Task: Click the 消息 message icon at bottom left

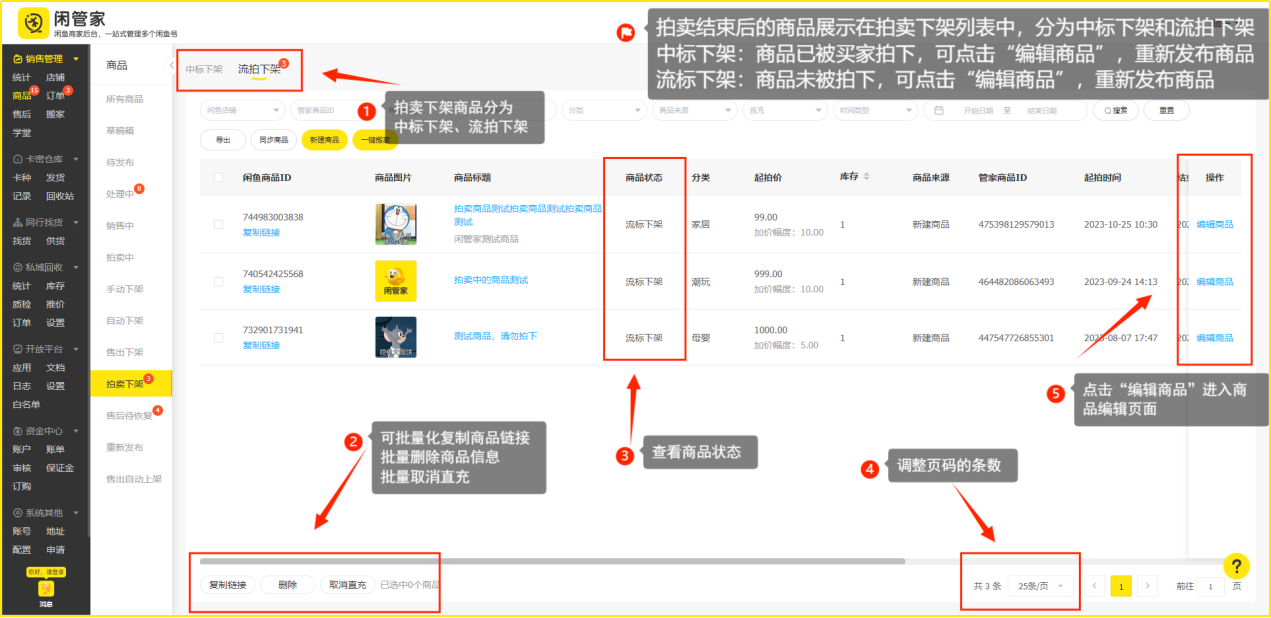Action: coord(45,593)
